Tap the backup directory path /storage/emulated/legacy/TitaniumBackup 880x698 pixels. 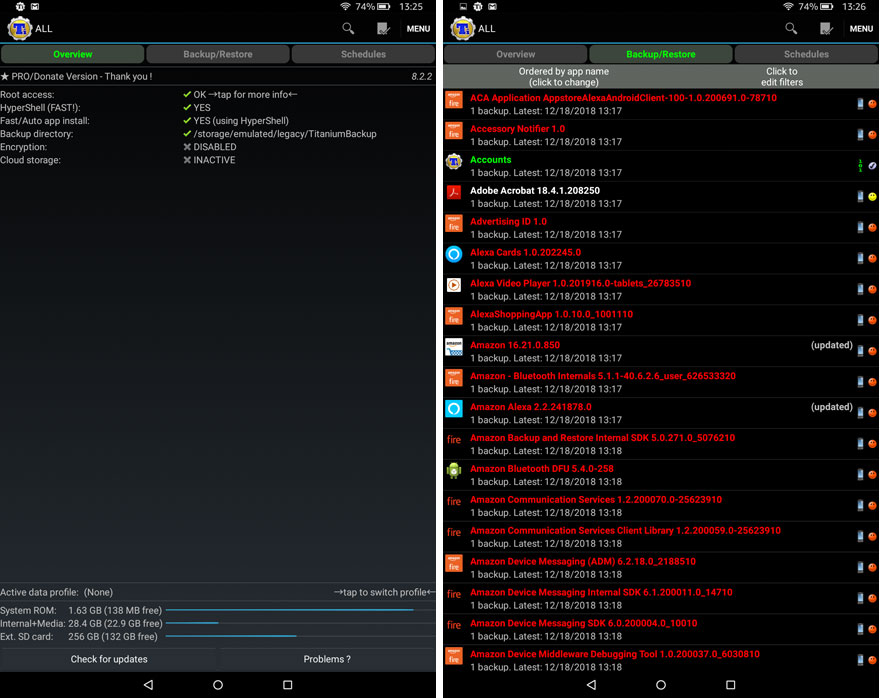tap(285, 134)
